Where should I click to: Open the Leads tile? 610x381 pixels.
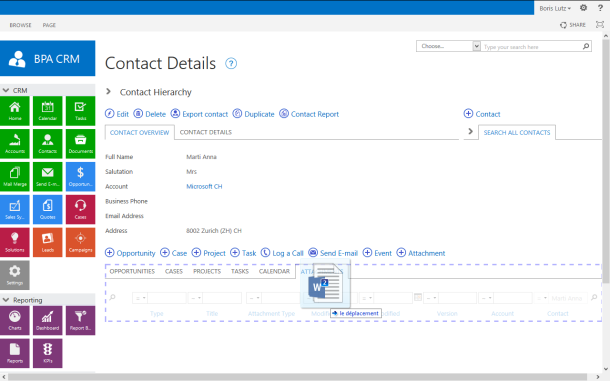coord(47,242)
